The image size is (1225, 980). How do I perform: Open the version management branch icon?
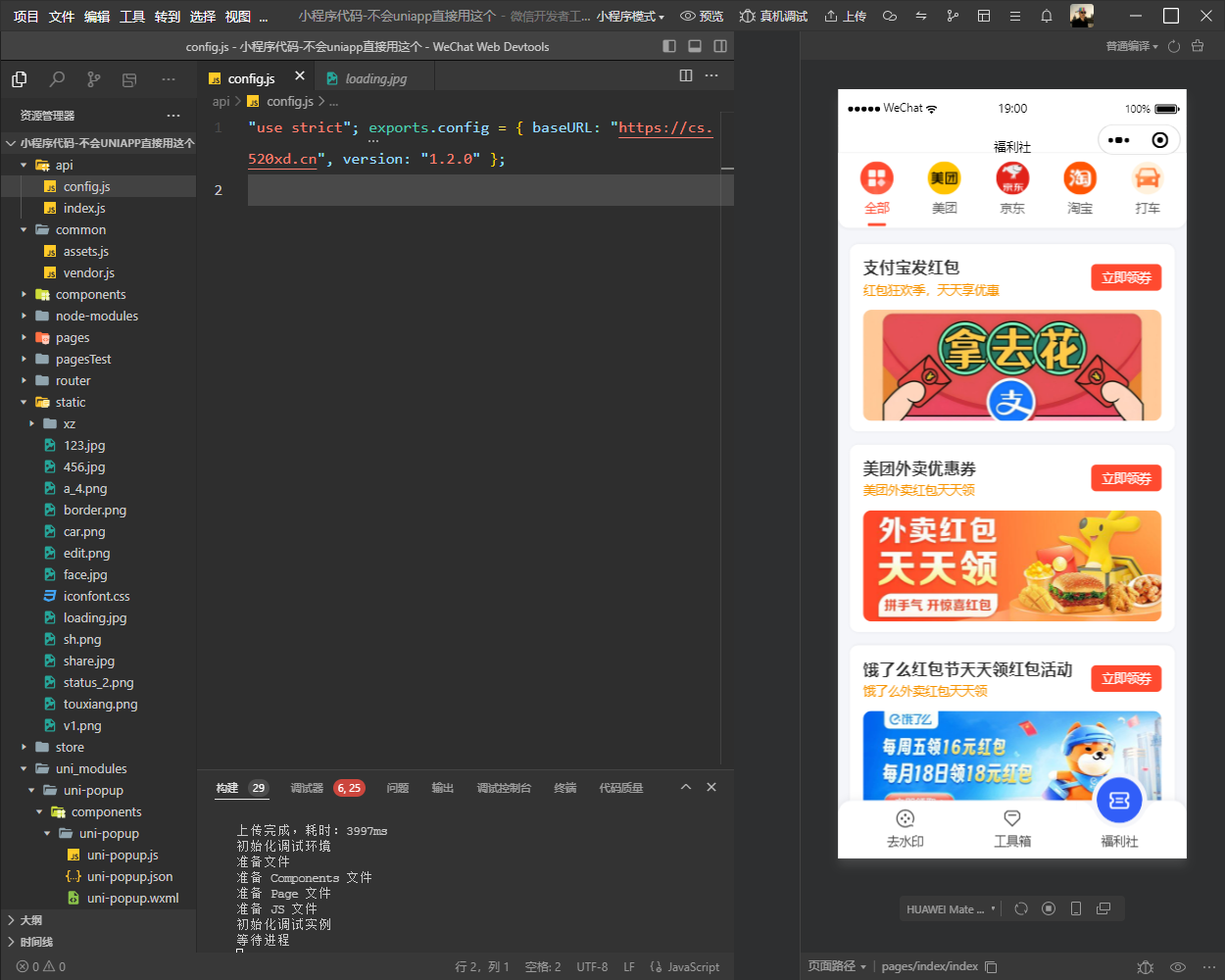[x=953, y=16]
